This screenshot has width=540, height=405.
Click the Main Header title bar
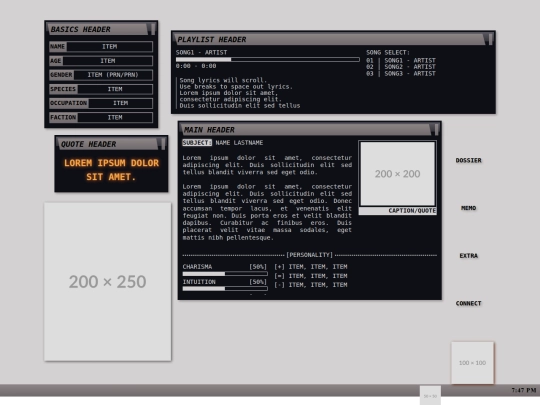[x=309, y=129]
